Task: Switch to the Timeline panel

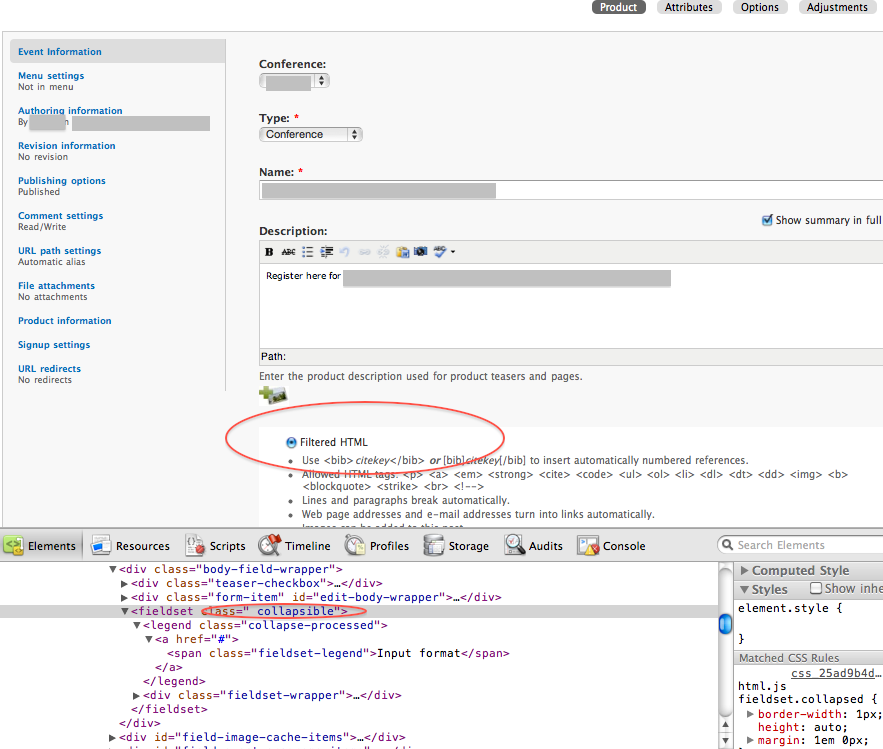Action: tap(295, 546)
